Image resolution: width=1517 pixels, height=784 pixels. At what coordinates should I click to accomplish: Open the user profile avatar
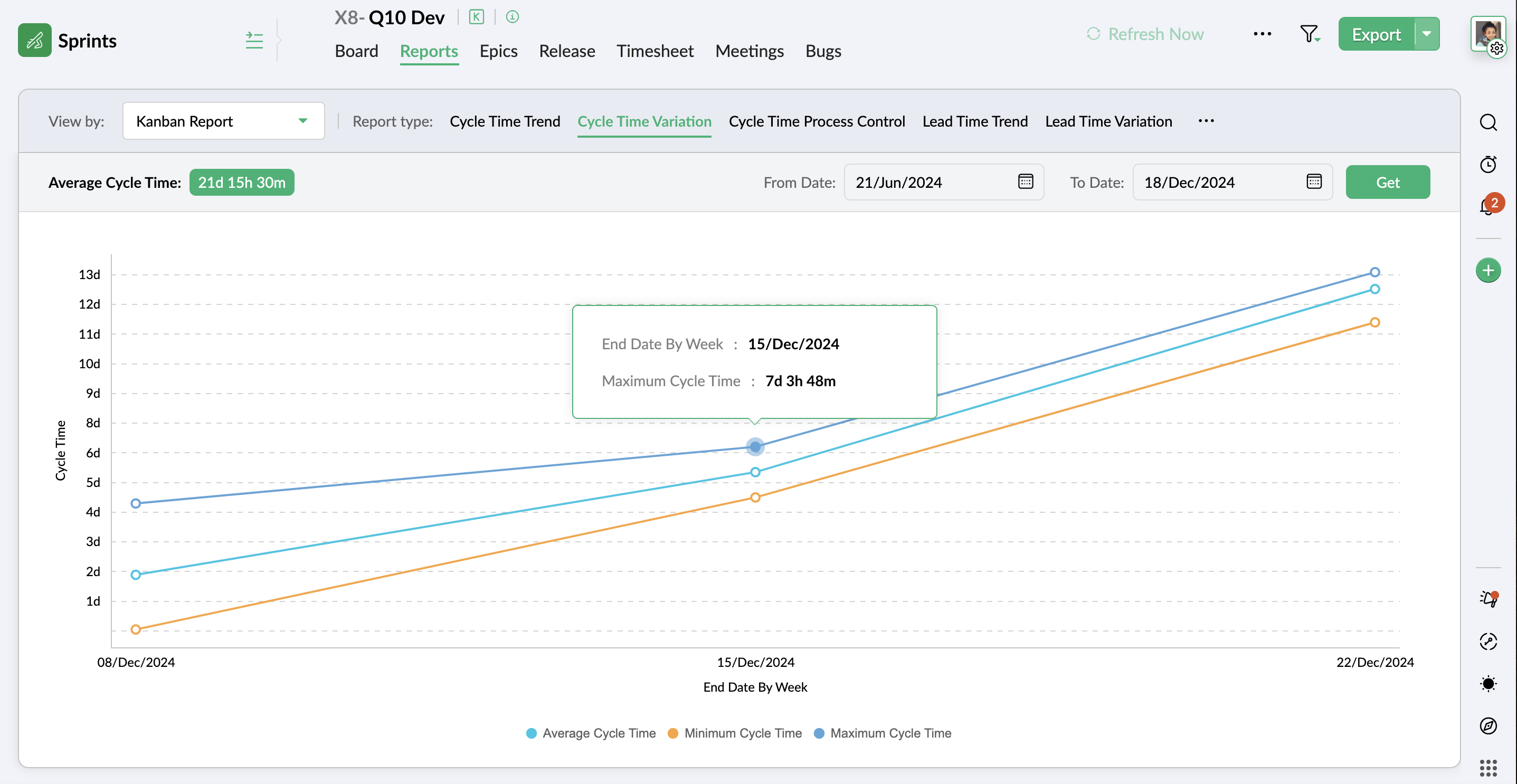point(1488,34)
